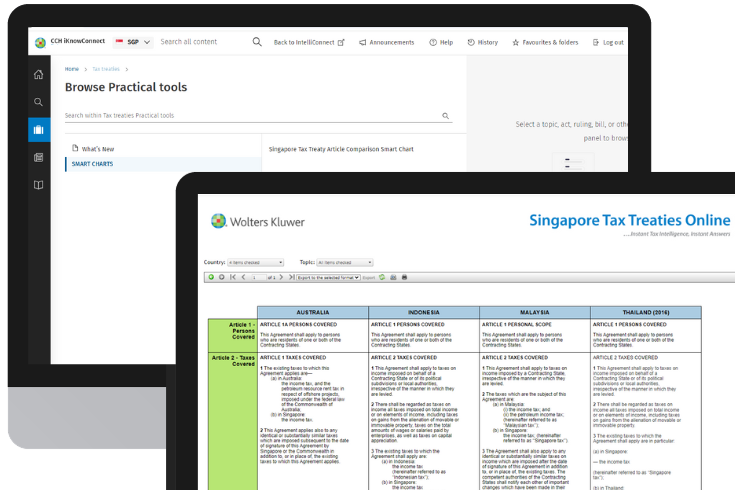
Task: Click the top bar search magnifier icon
Action: 257,42
